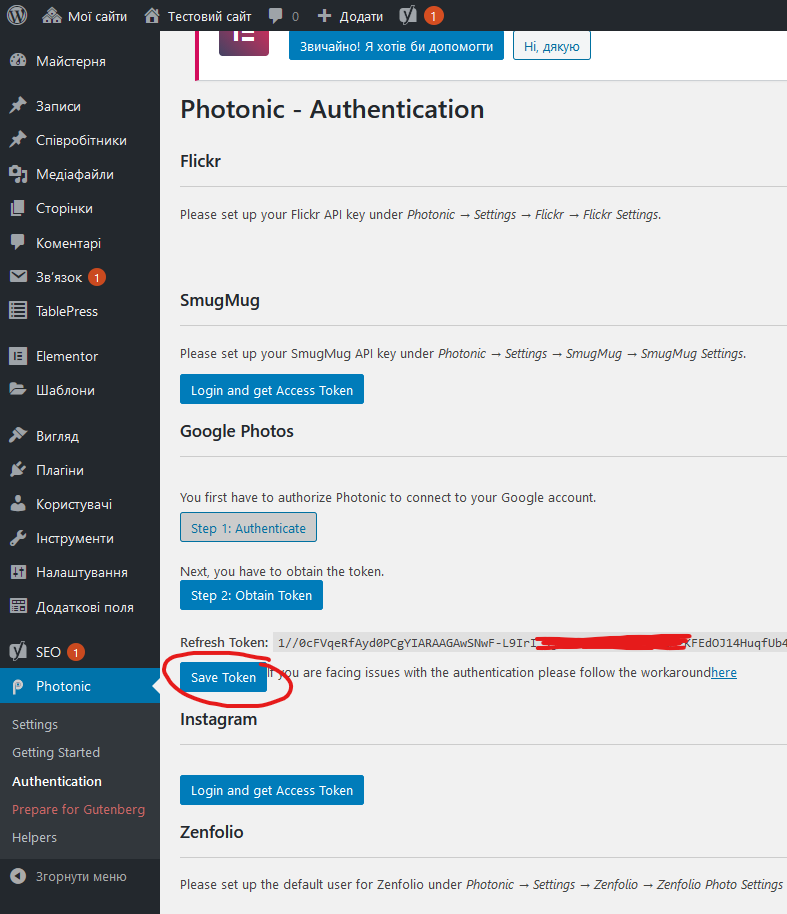
Task: Click the Коментарі speech bubble icon
Action: 18,242
